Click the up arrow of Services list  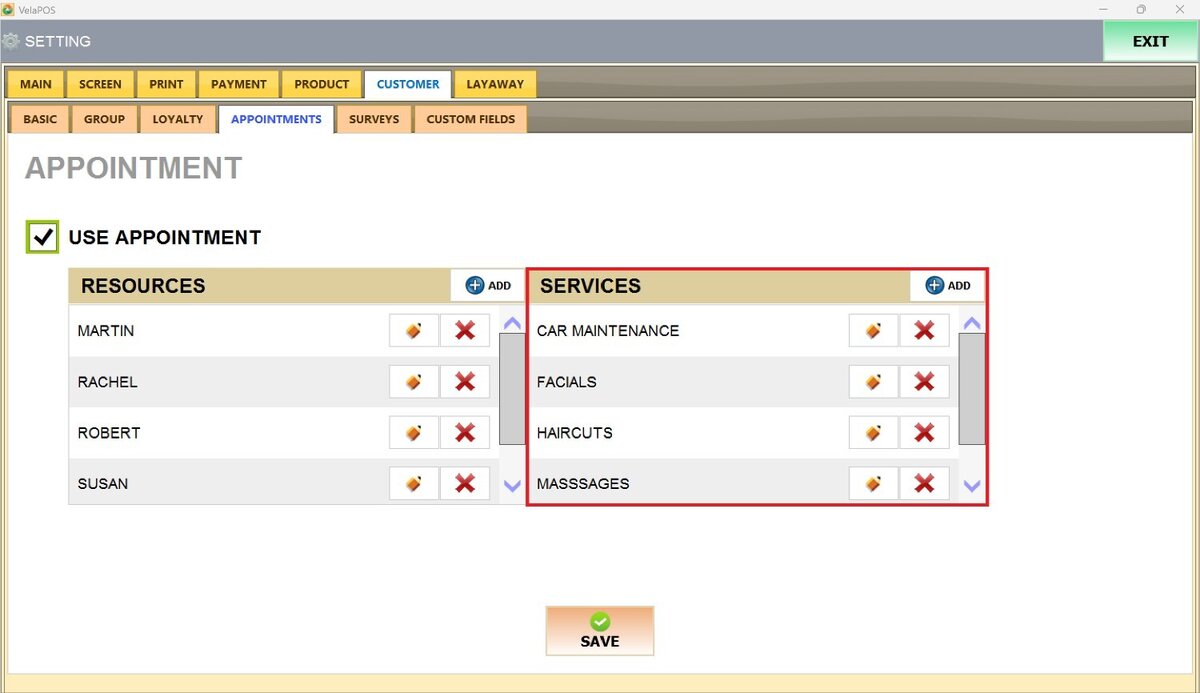coord(971,323)
